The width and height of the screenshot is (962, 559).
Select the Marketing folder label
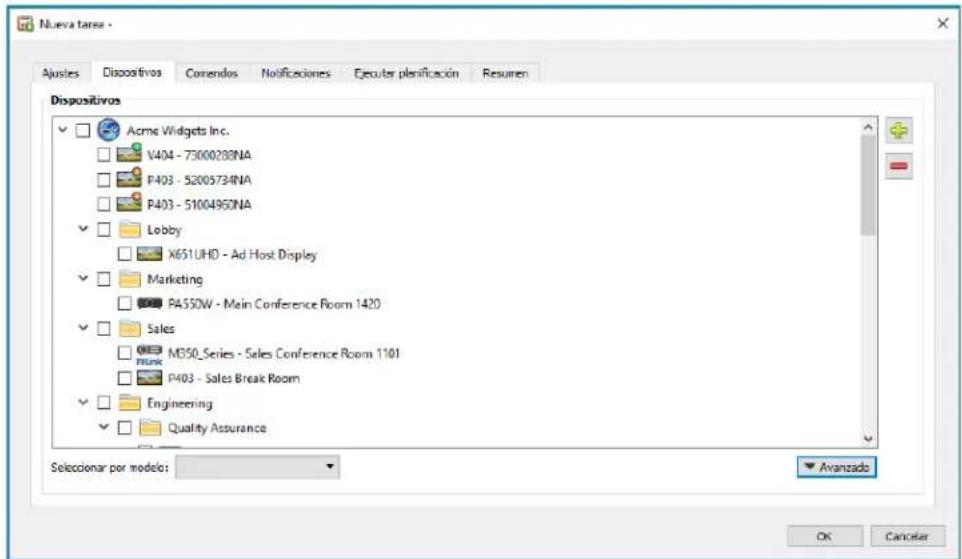point(175,279)
